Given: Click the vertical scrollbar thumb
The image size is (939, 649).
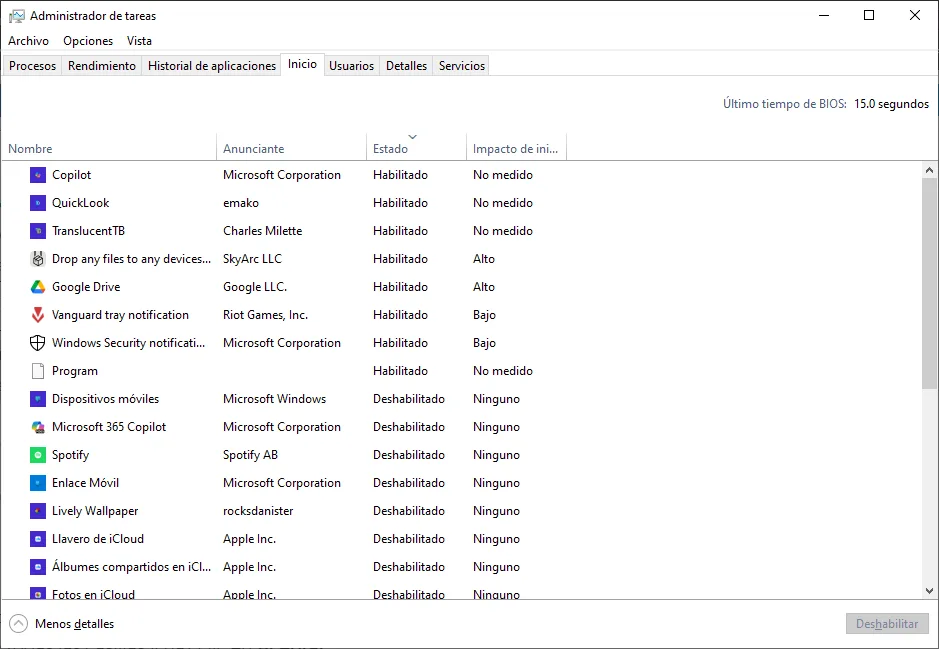Looking at the screenshot, I should click(929, 283).
